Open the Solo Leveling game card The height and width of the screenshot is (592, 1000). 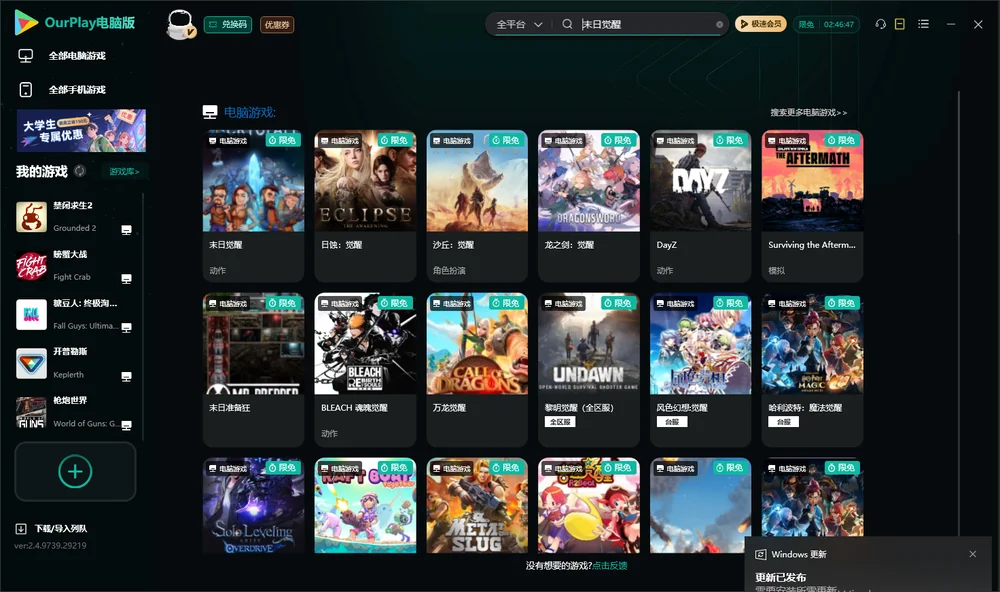253,505
